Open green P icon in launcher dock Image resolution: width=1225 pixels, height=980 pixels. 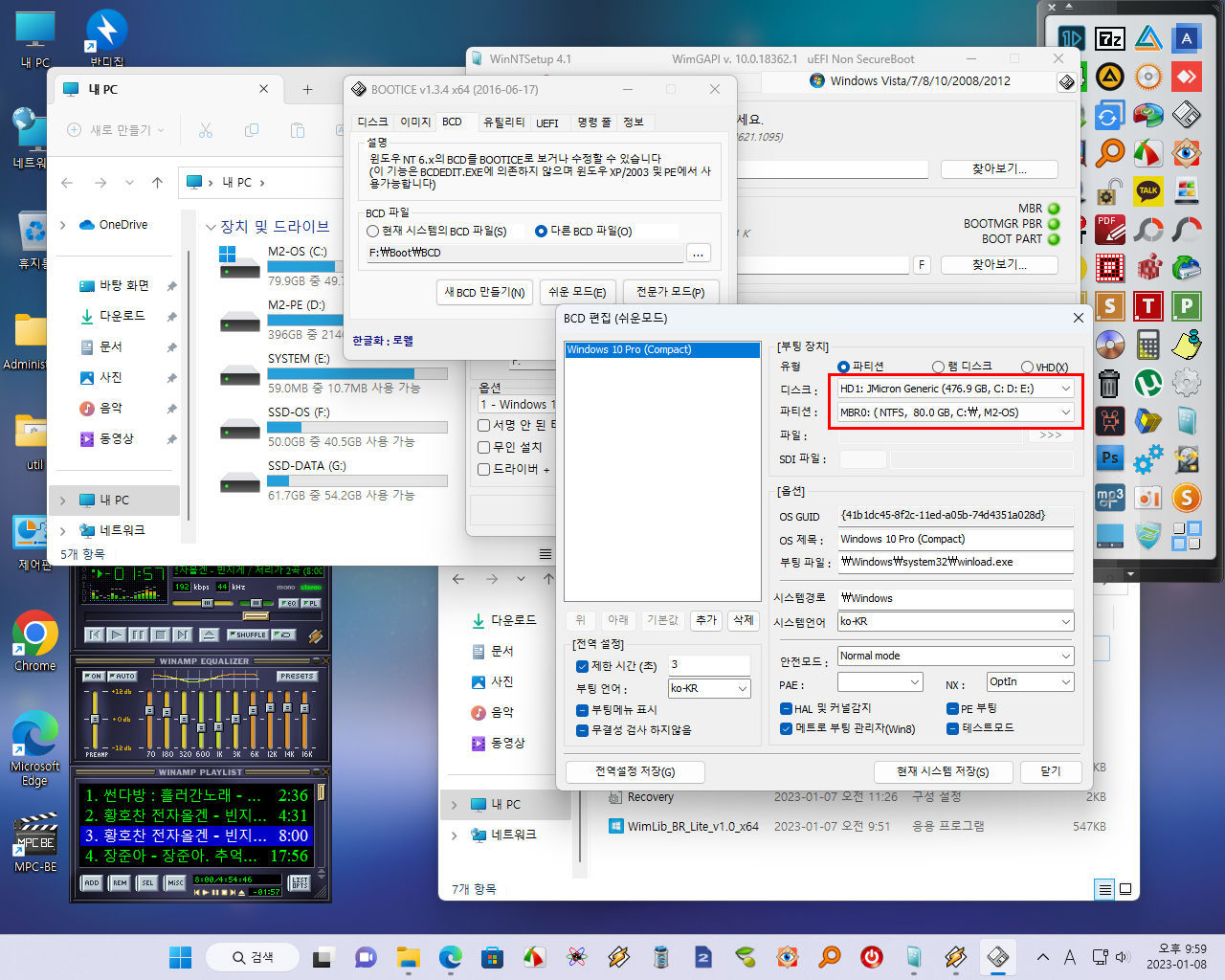[1187, 305]
